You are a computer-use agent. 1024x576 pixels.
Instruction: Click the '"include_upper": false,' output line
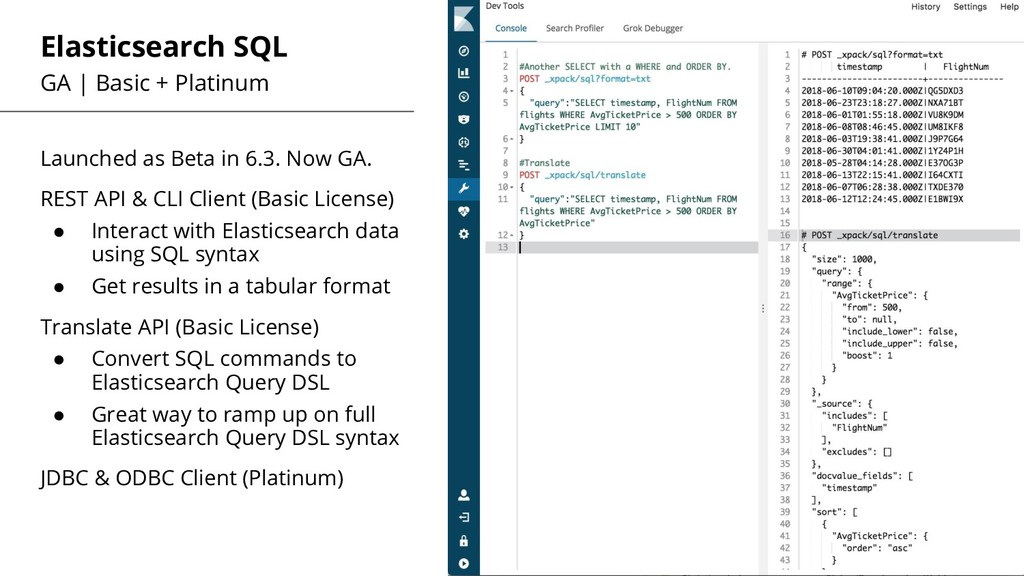(900, 344)
